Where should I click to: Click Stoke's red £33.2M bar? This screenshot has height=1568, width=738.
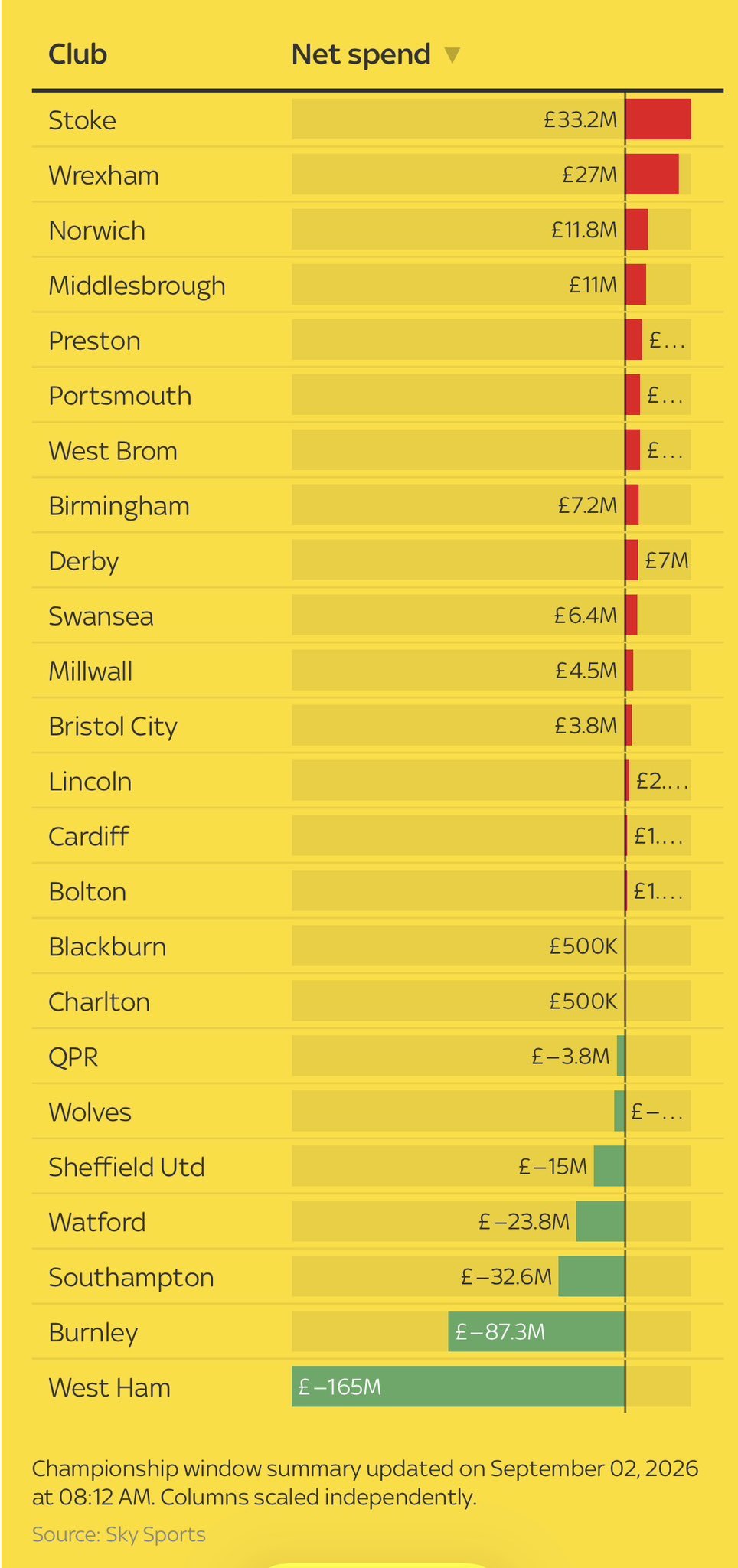pyautogui.click(x=658, y=119)
